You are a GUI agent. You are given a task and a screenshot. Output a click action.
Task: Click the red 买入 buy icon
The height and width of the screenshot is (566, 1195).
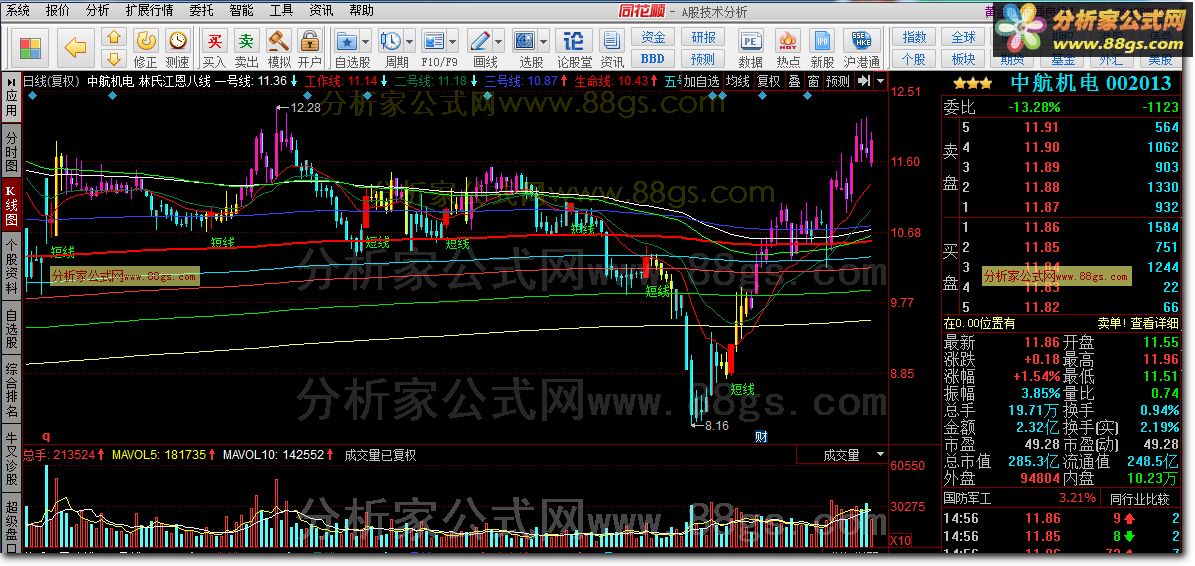click(215, 41)
